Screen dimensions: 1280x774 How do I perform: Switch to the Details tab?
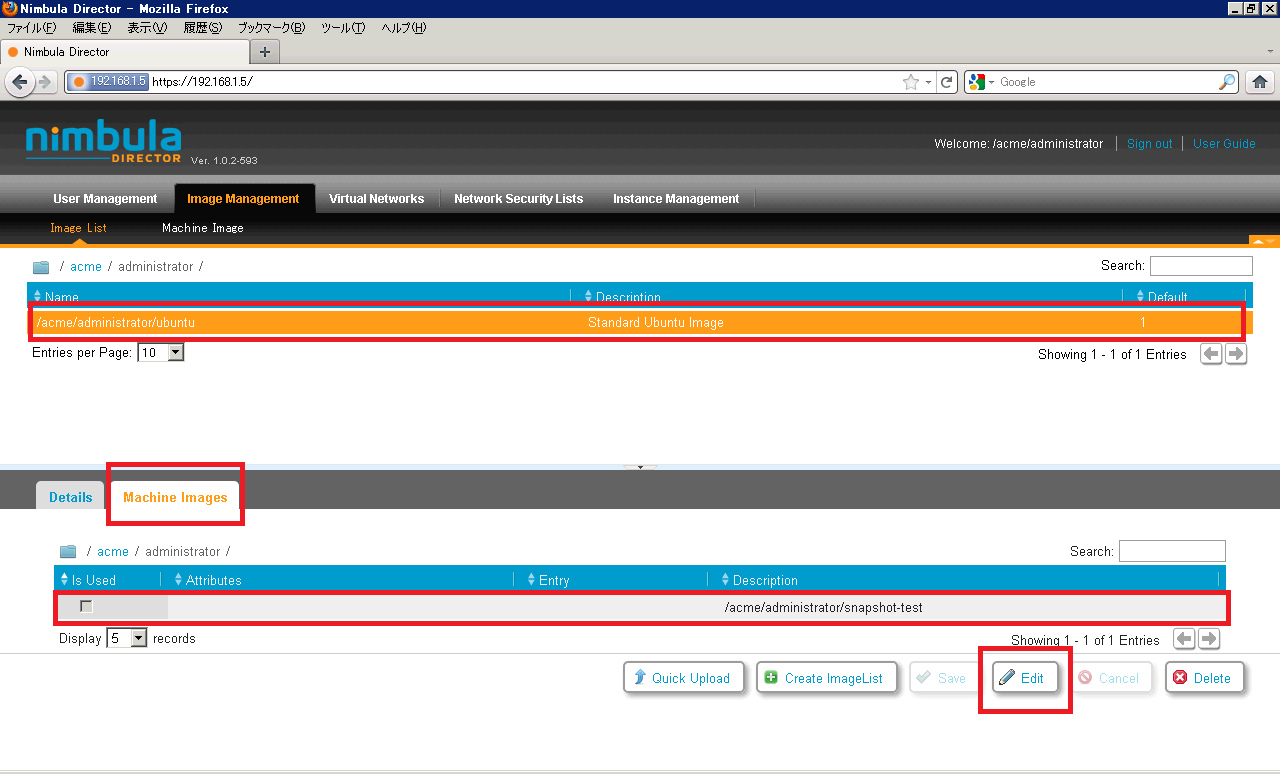(x=71, y=497)
